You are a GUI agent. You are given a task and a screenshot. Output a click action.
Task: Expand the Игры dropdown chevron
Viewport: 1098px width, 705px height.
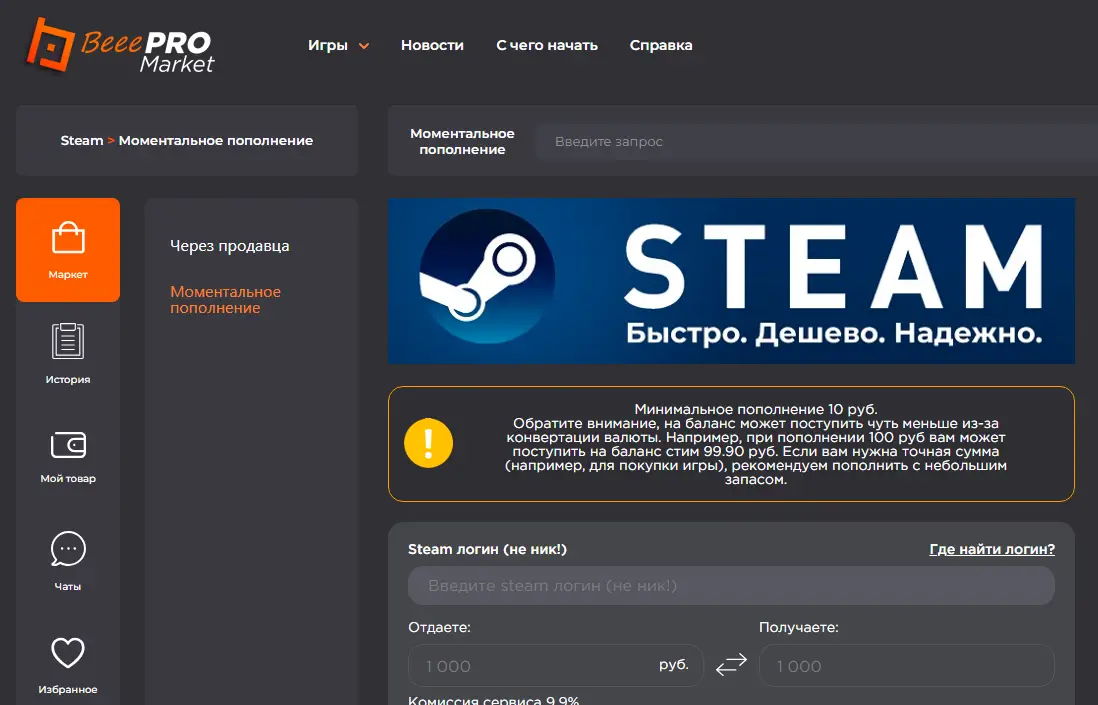point(364,46)
